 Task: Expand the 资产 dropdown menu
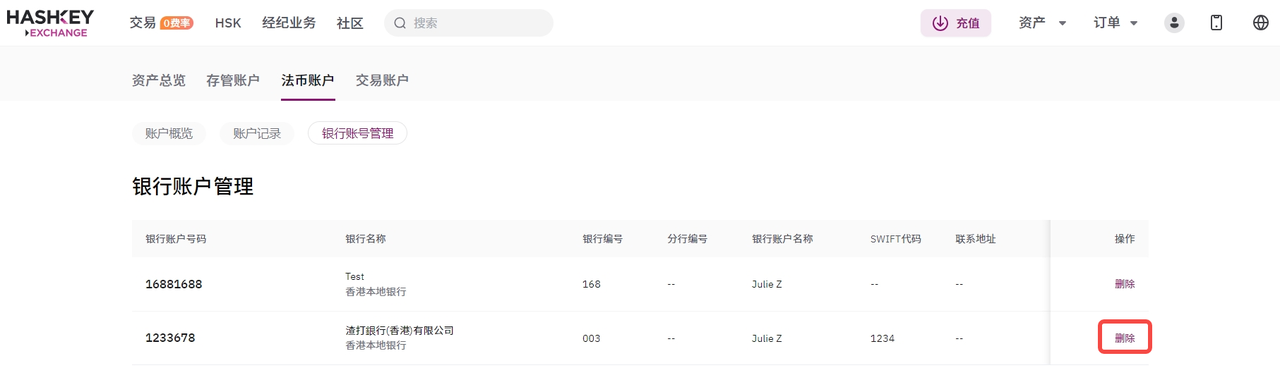click(1043, 23)
